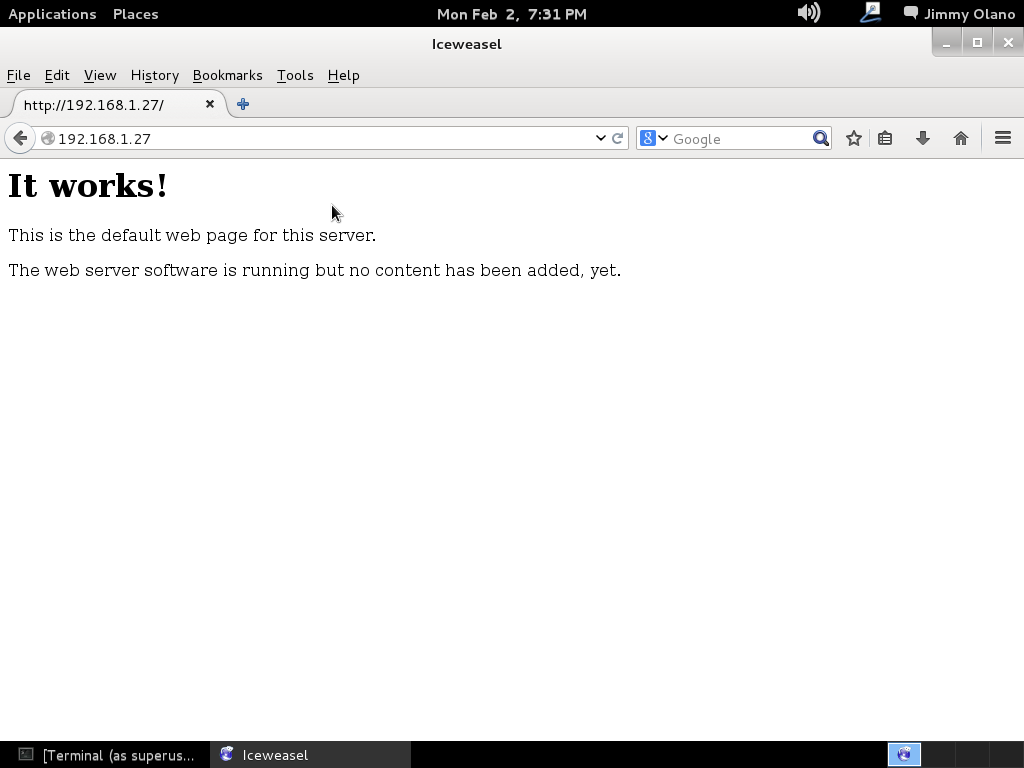This screenshot has width=1024, height=768.
Task: Close the 192.168.1.27 tab
Action: [x=210, y=104]
